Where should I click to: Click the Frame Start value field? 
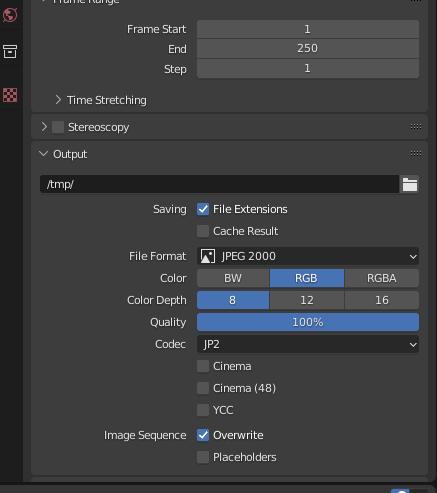(308, 29)
